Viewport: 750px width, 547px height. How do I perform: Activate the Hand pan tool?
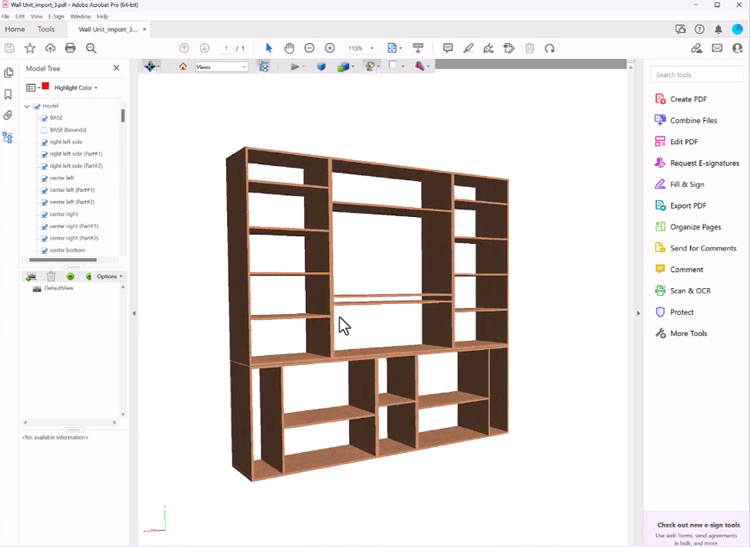click(289, 48)
